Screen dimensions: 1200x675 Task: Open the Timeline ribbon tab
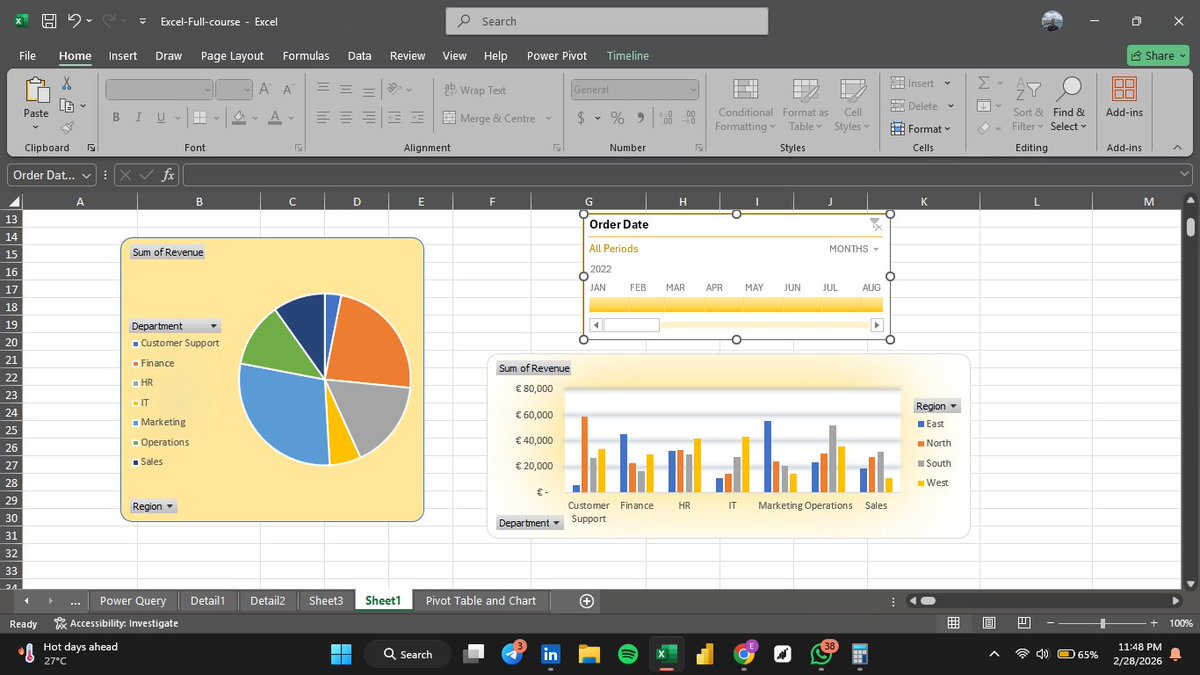pyautogui.click(x=628, y=56)
